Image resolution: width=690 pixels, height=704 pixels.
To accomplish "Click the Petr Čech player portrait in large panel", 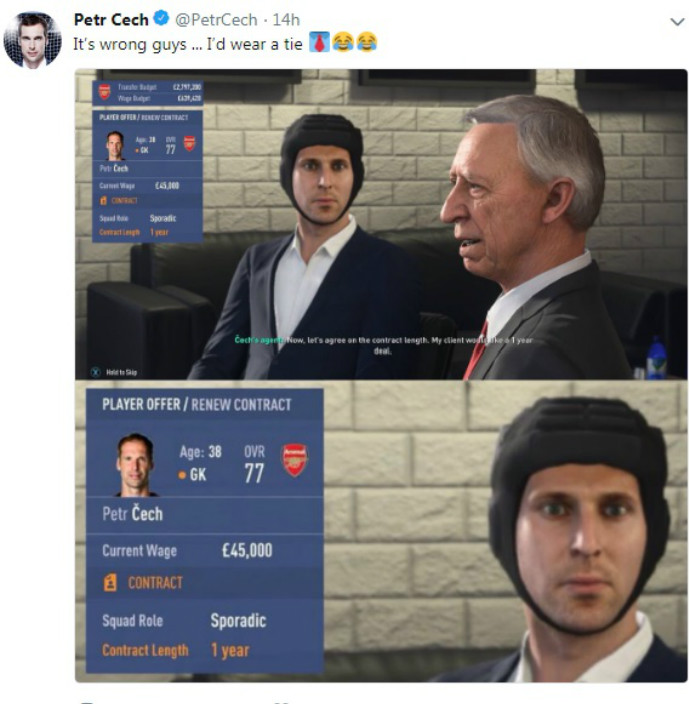I will (x=135, y=465).
